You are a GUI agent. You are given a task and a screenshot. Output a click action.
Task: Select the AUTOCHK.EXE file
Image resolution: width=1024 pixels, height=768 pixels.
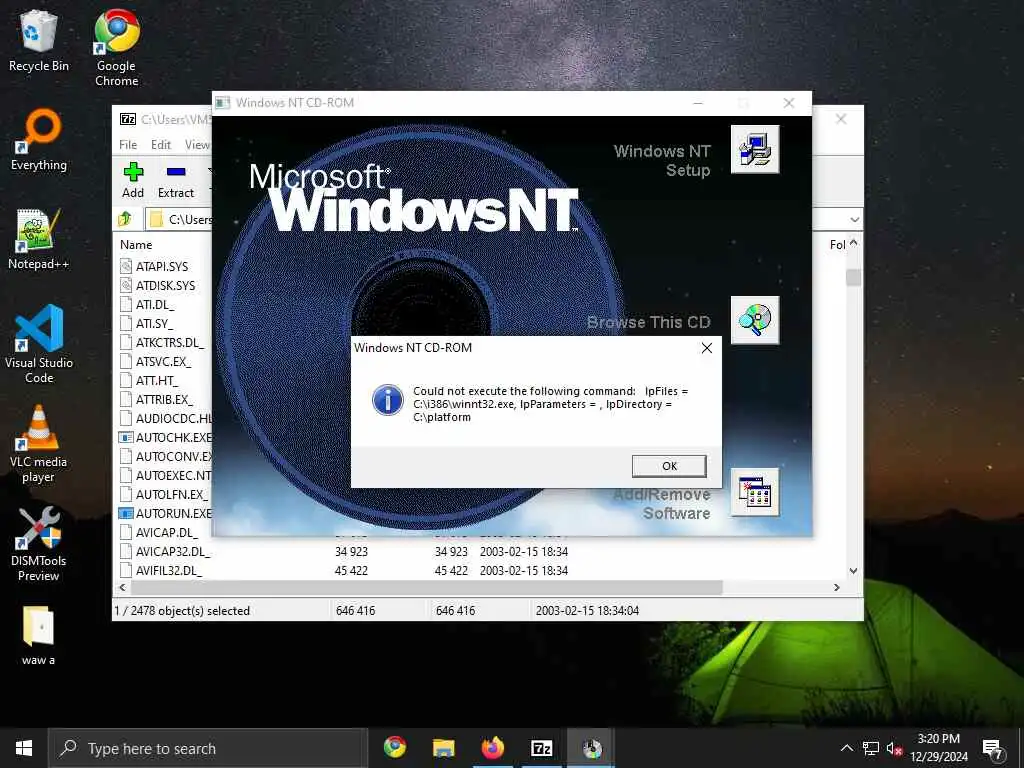[173, 438]
